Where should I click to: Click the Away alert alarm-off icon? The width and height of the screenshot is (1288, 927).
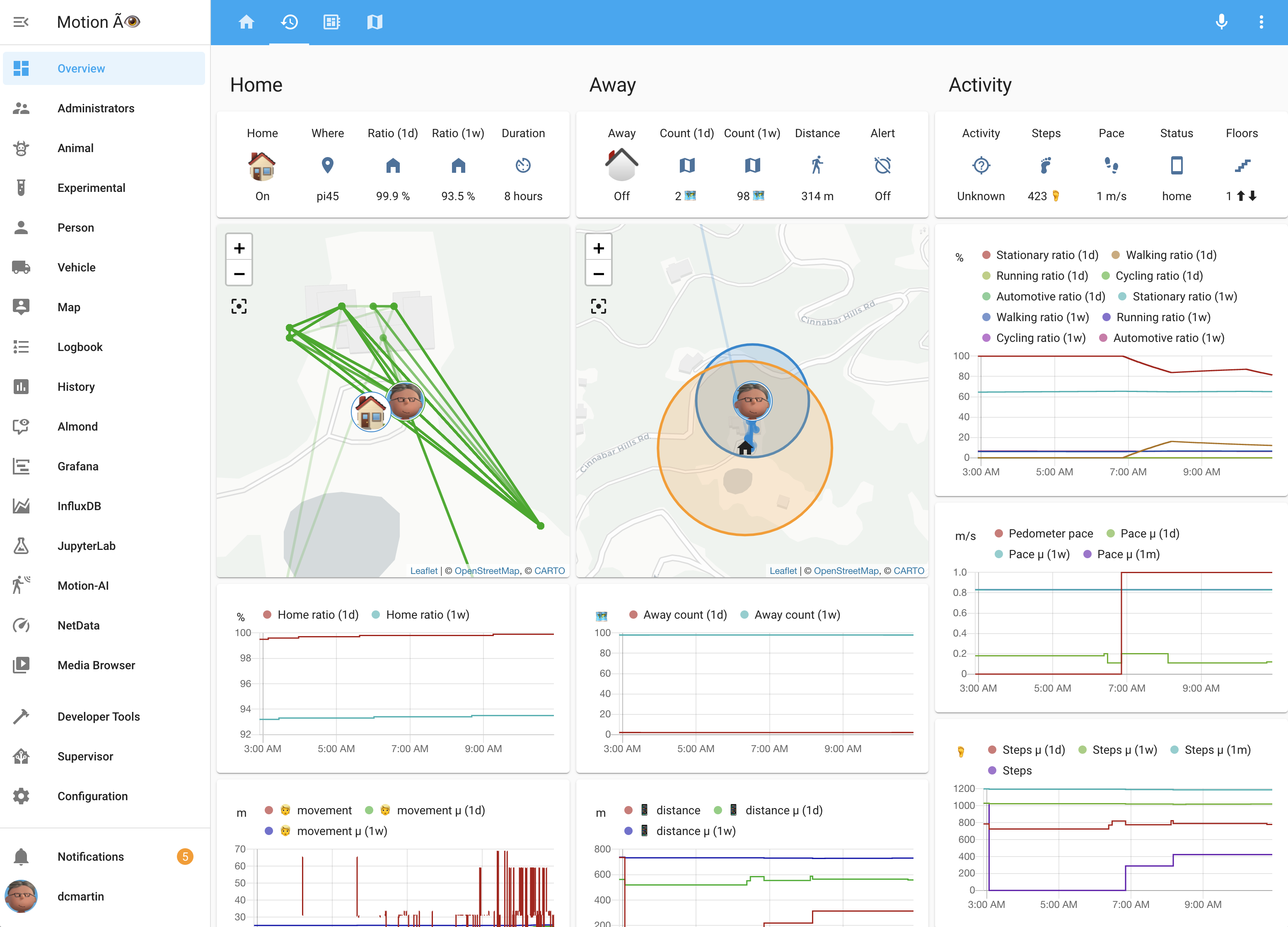882,165
